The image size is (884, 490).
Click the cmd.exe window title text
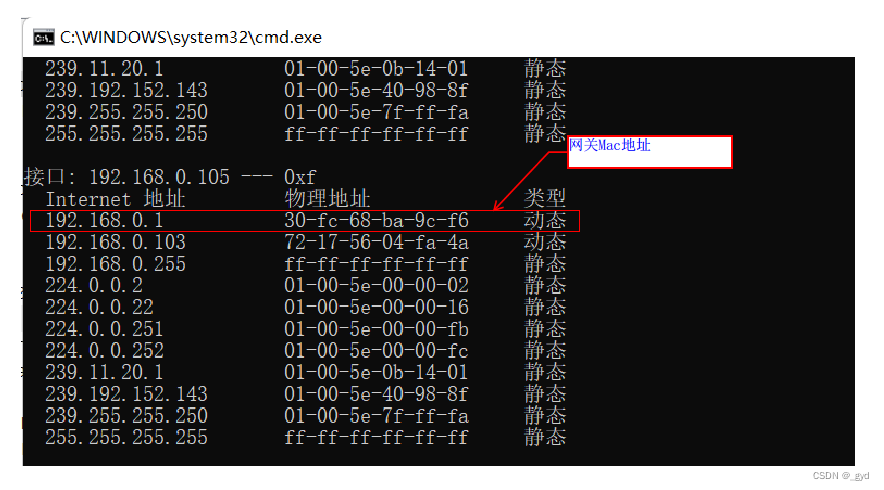point(191,38)
